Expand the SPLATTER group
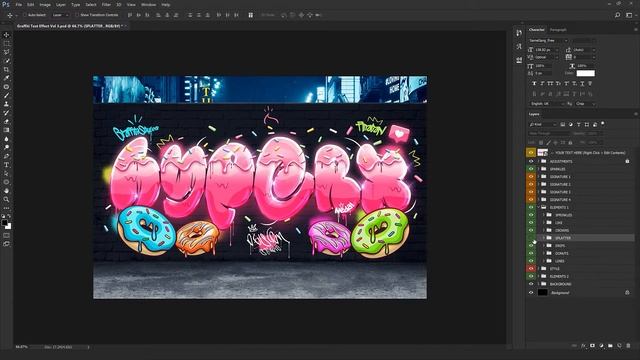Viewport: 640px width, 360px height. 544,238
